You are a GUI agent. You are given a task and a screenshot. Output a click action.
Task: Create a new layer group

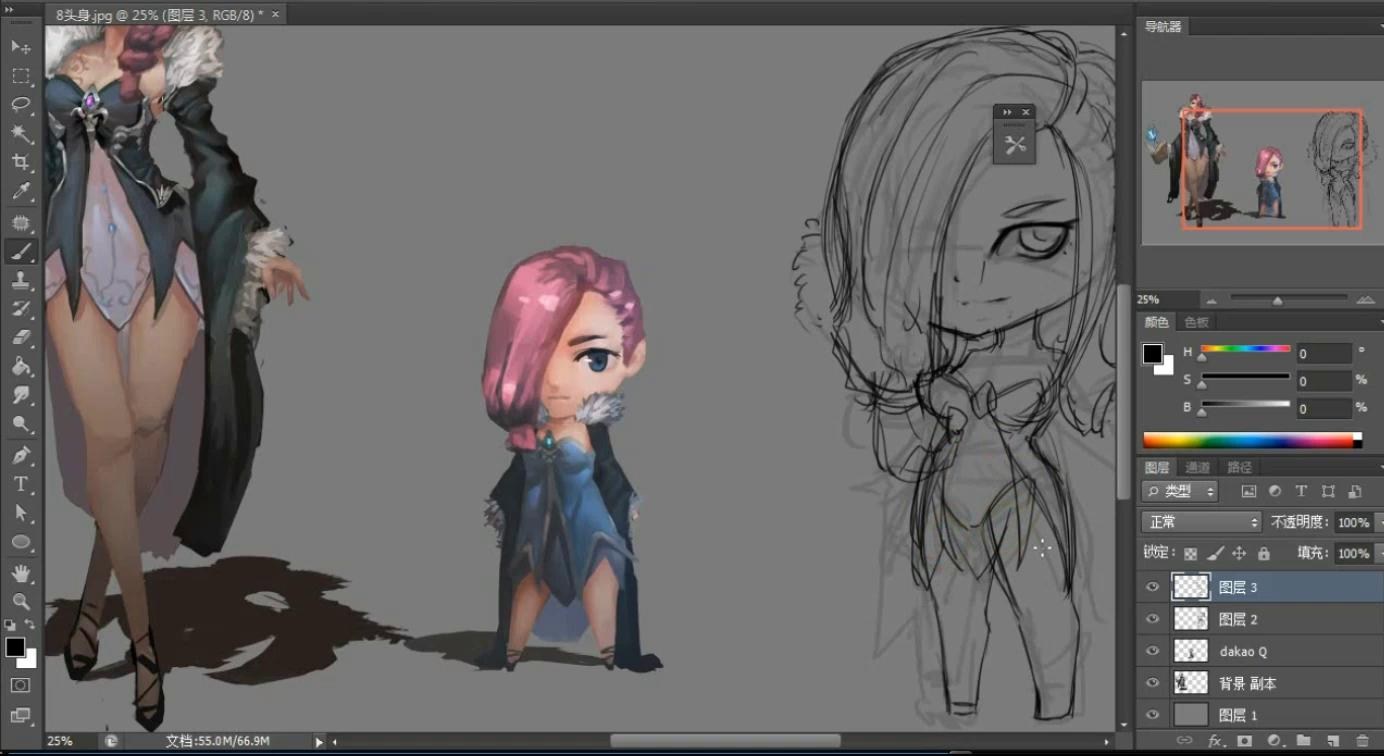pyautogui.click(x=1303, y=741)
